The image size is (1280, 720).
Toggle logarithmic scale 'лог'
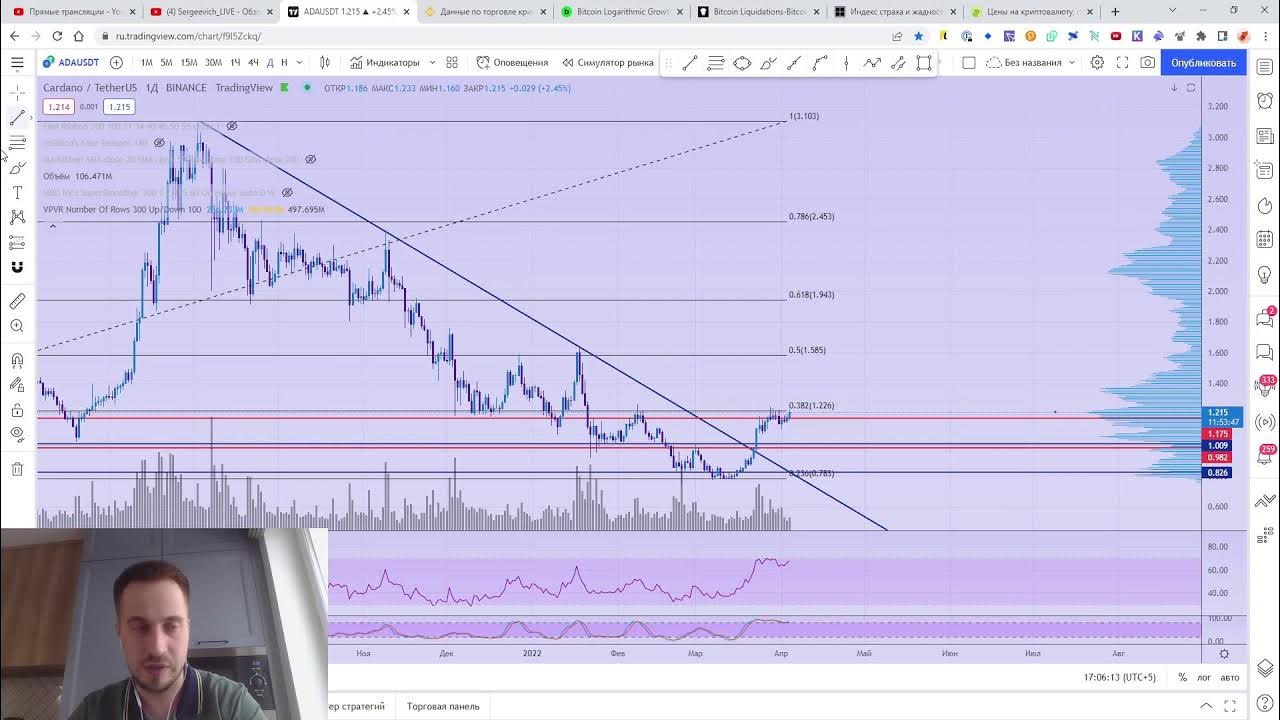pos(1204,677)
